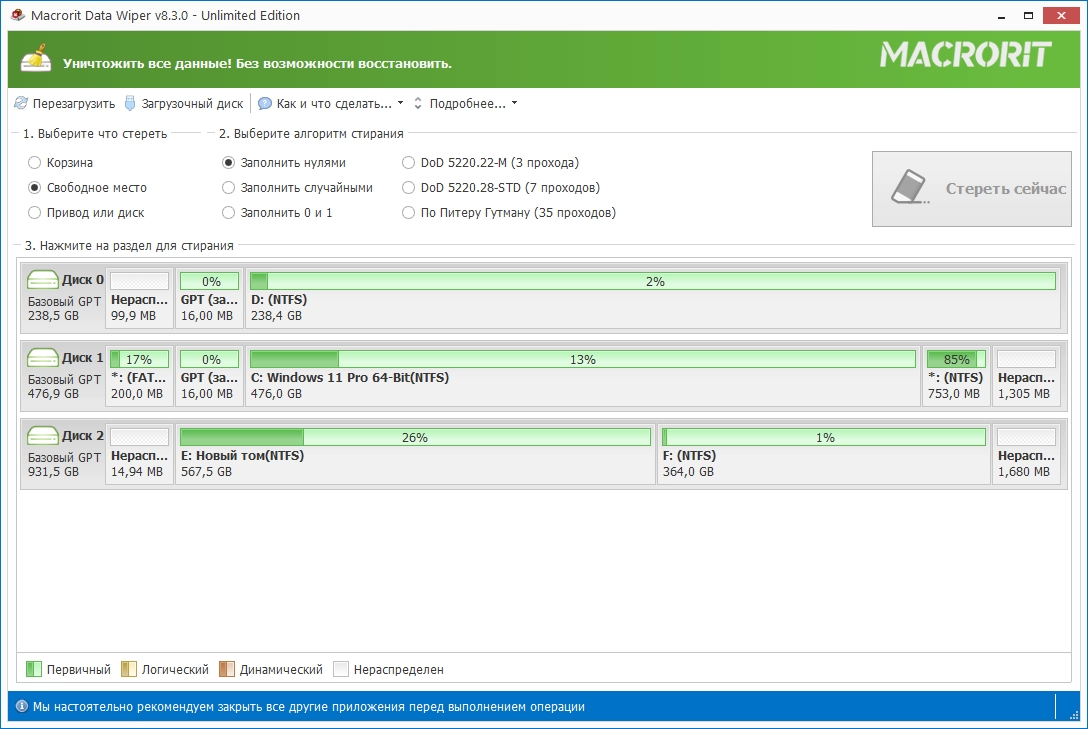This screenshot has width=1088, height=729.
Task: Click Диск 0 Базовый GPT 238,5 GB label
Action: (x=64, y=297)
